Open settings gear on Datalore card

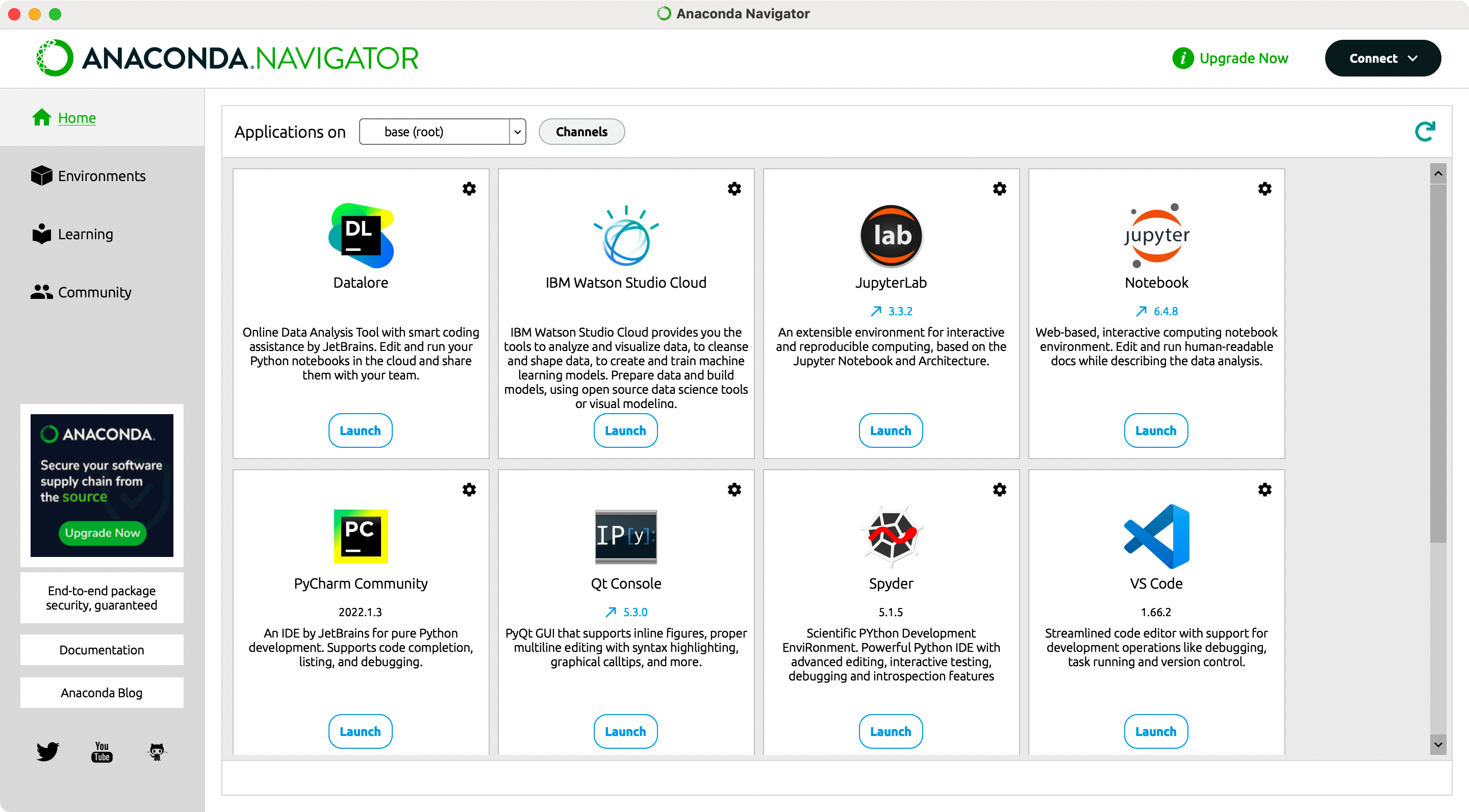point(469,189)
